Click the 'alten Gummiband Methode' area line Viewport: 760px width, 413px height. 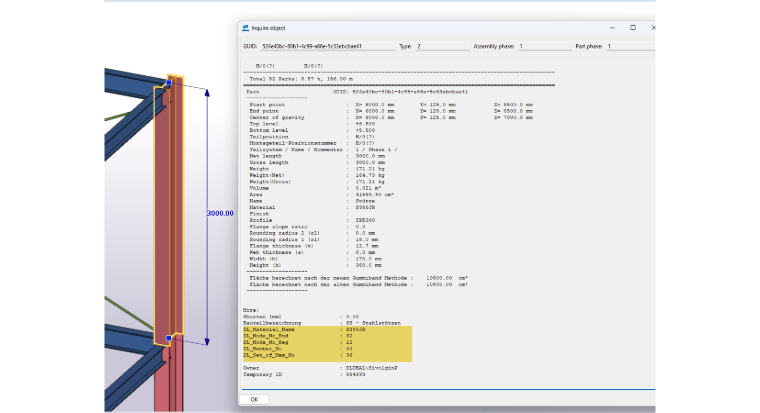359,285
